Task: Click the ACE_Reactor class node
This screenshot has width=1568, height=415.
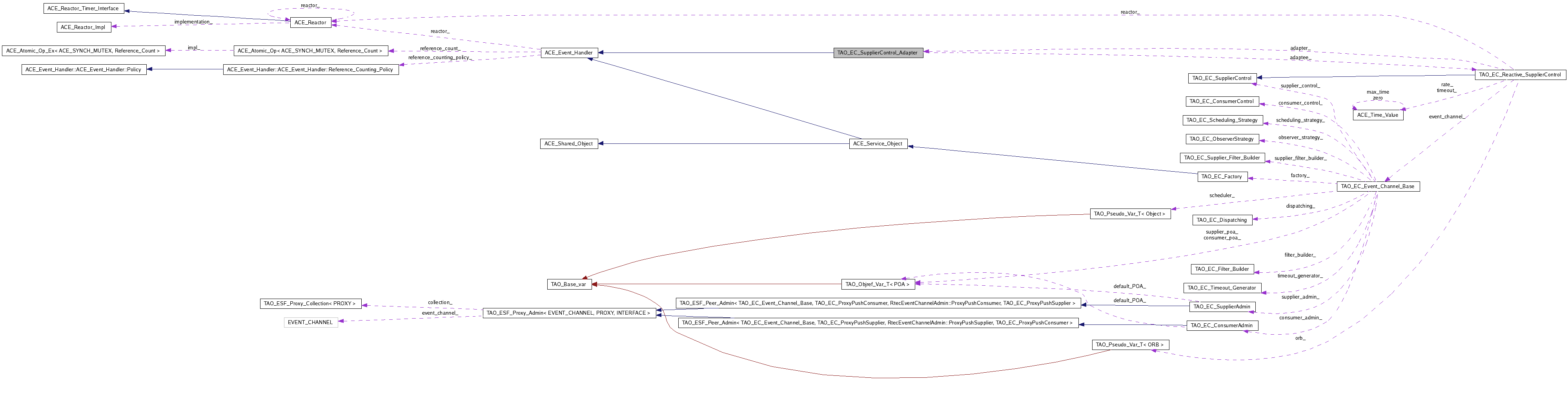Action: pos(310,22)
